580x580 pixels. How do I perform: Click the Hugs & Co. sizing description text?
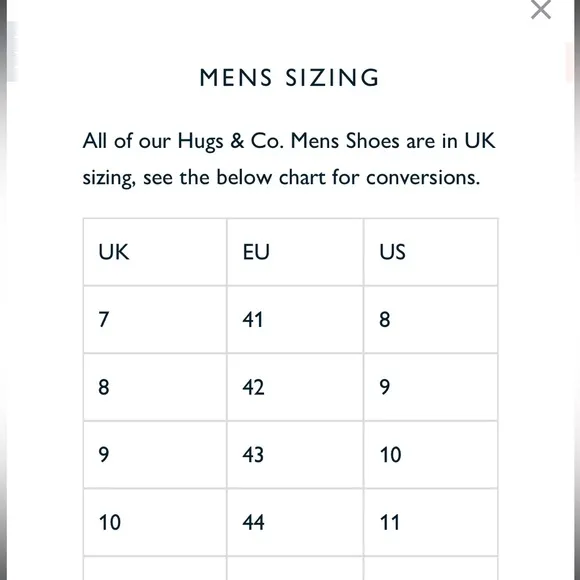289,159
